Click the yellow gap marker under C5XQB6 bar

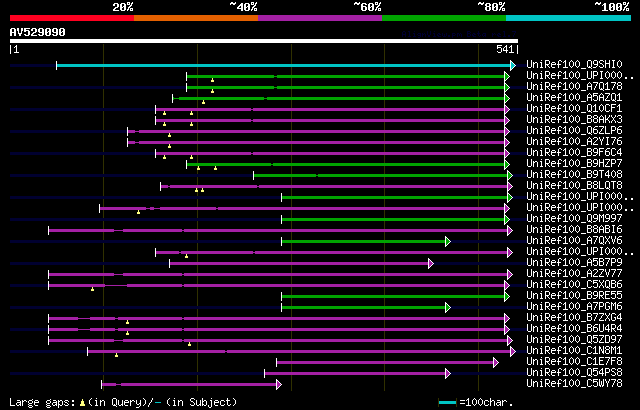click(93, 289)
